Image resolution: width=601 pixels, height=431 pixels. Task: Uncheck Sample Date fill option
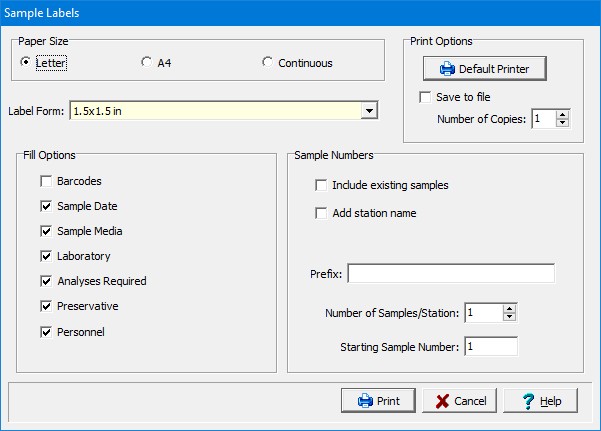tap(46, 206)
